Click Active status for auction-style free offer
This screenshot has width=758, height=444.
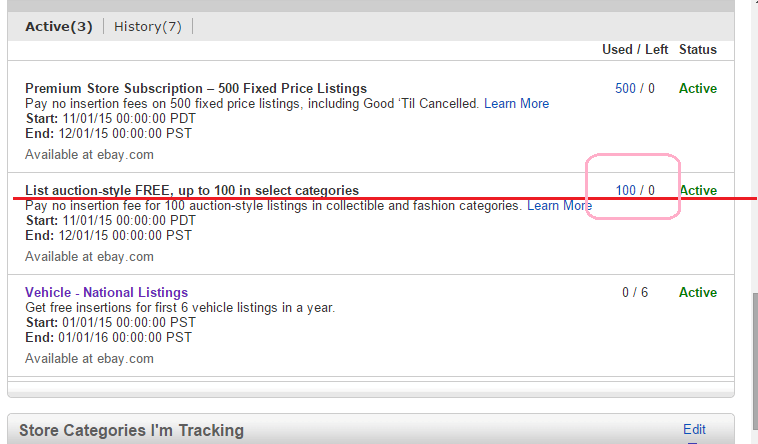(698, 191)
